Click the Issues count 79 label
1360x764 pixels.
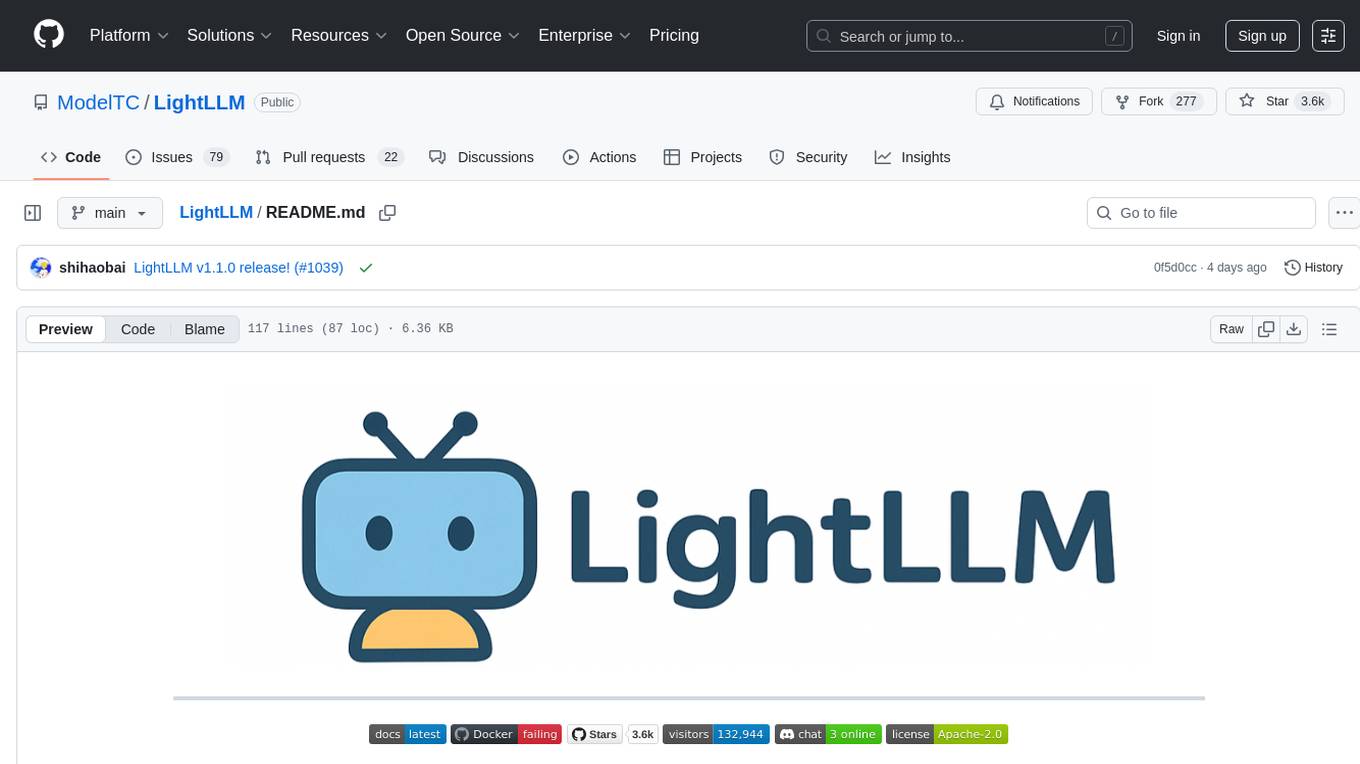click(216, 157)
